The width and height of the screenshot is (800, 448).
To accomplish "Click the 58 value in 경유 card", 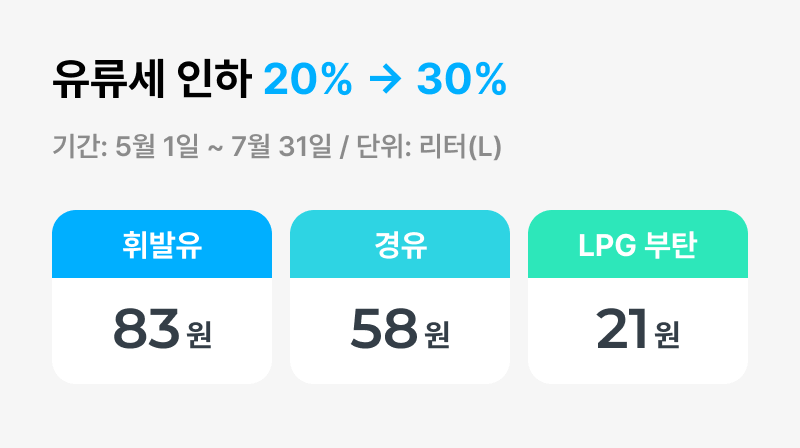I will (x=384, y=329).
